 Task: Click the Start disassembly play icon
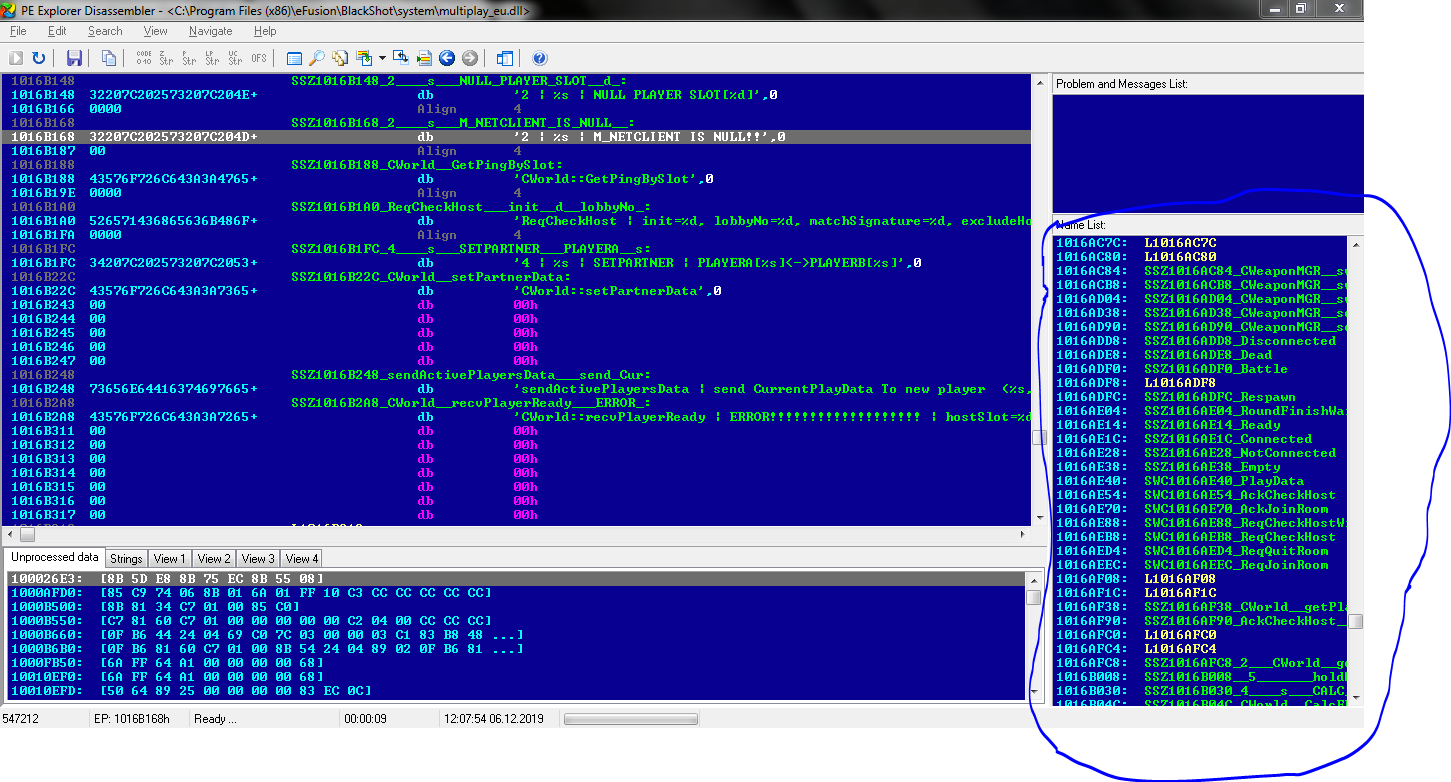coord(16,59)
